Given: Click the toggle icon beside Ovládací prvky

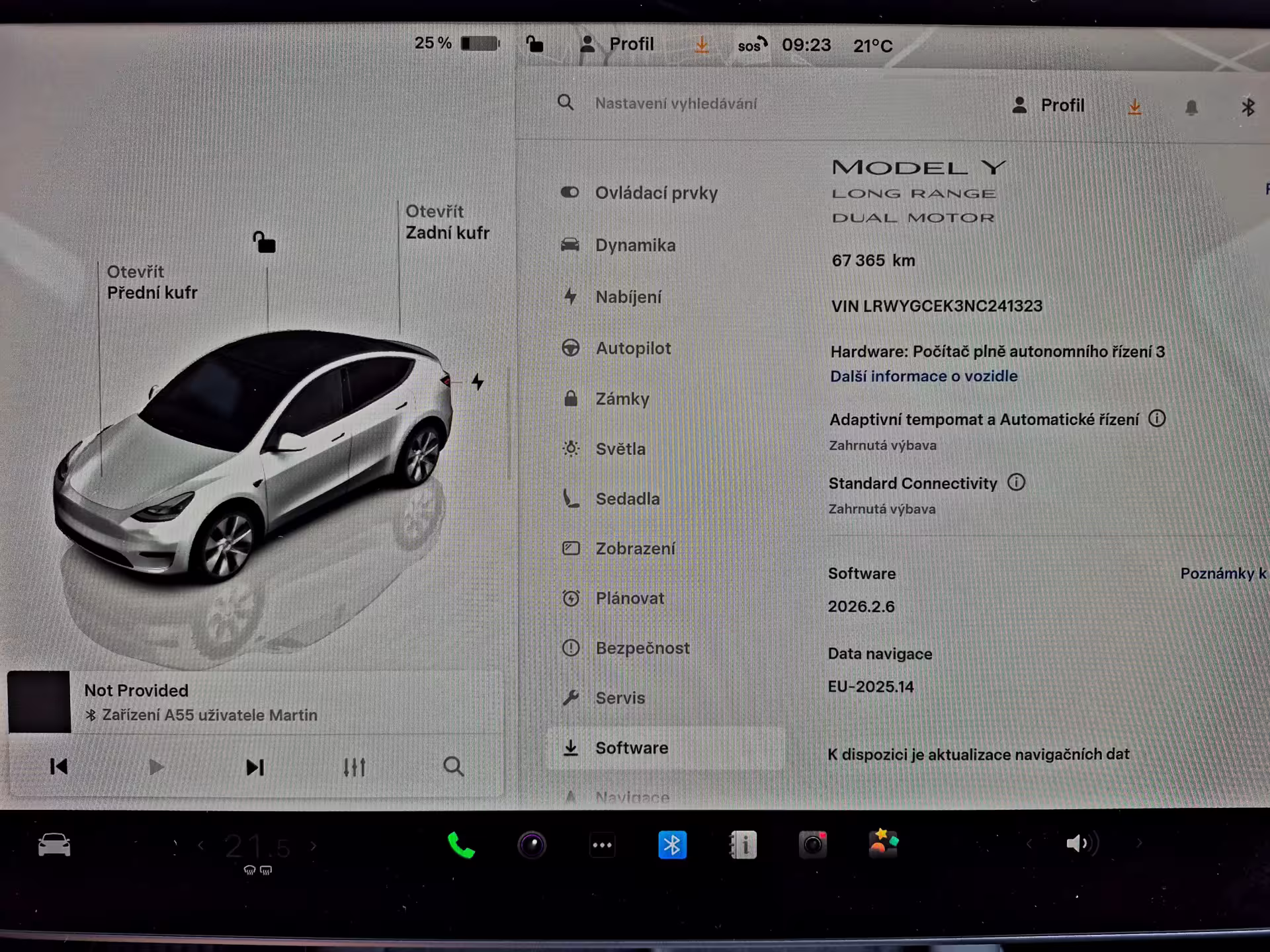Looking at the screenshot, I should [570, 192].
